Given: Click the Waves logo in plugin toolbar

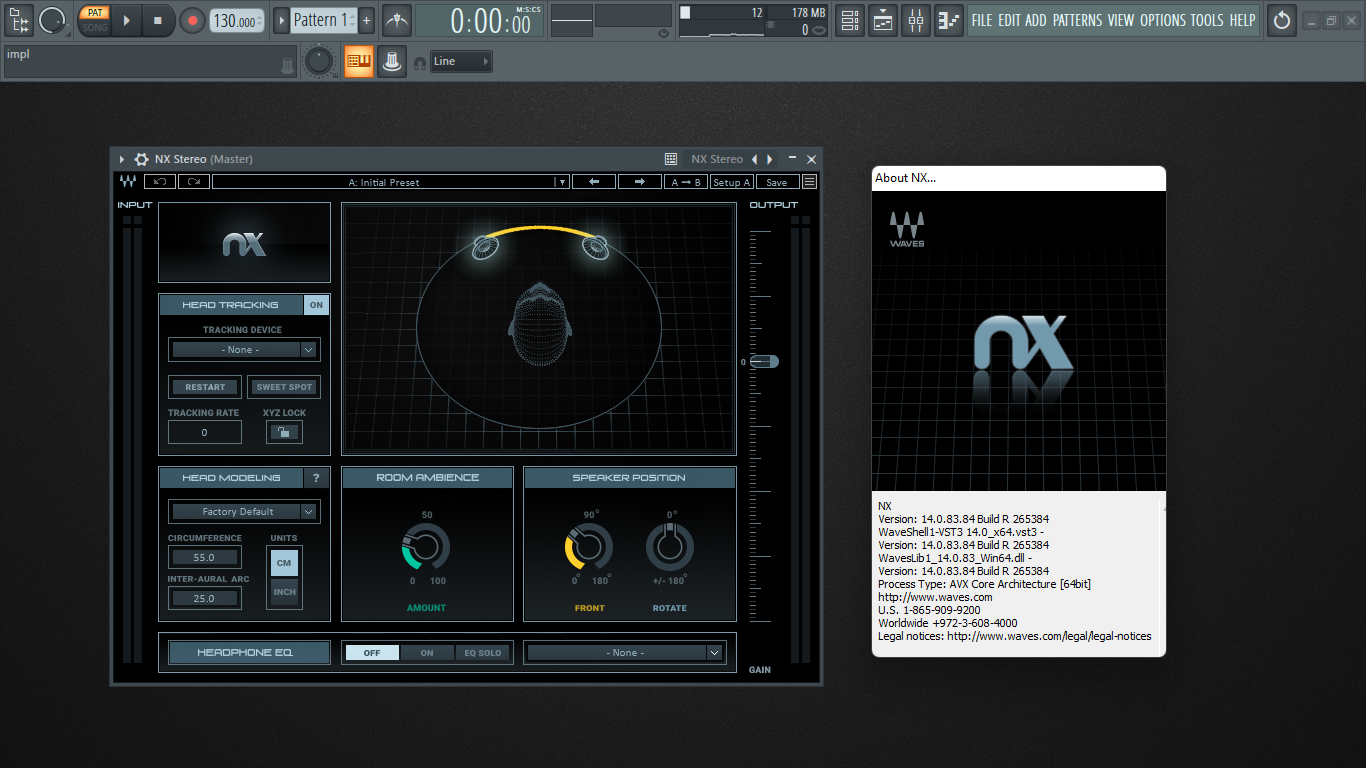Looking at the screenshot, I should point(128,182).
